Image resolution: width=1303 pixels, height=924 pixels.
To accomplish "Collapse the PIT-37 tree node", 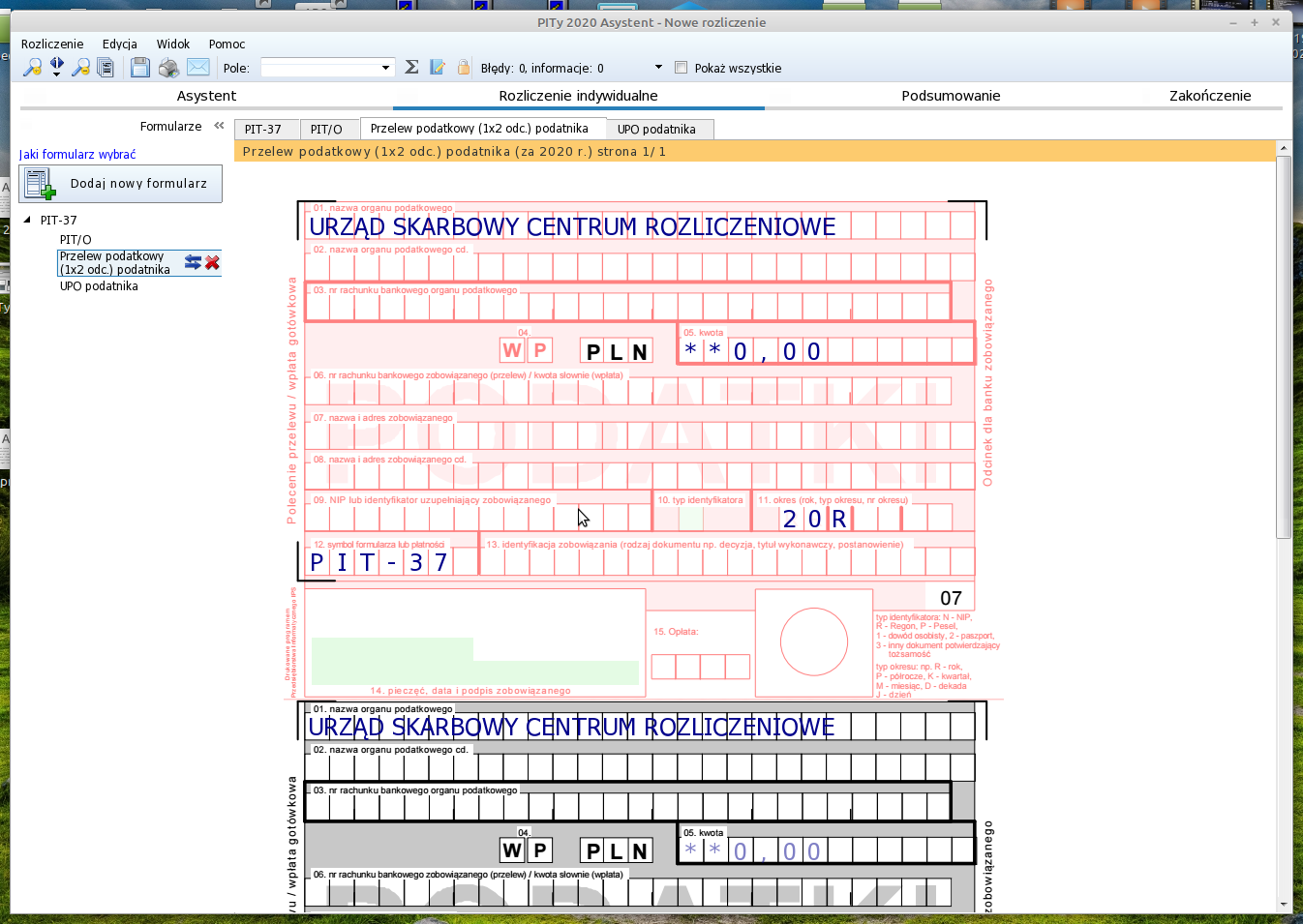I will point(27,220).
